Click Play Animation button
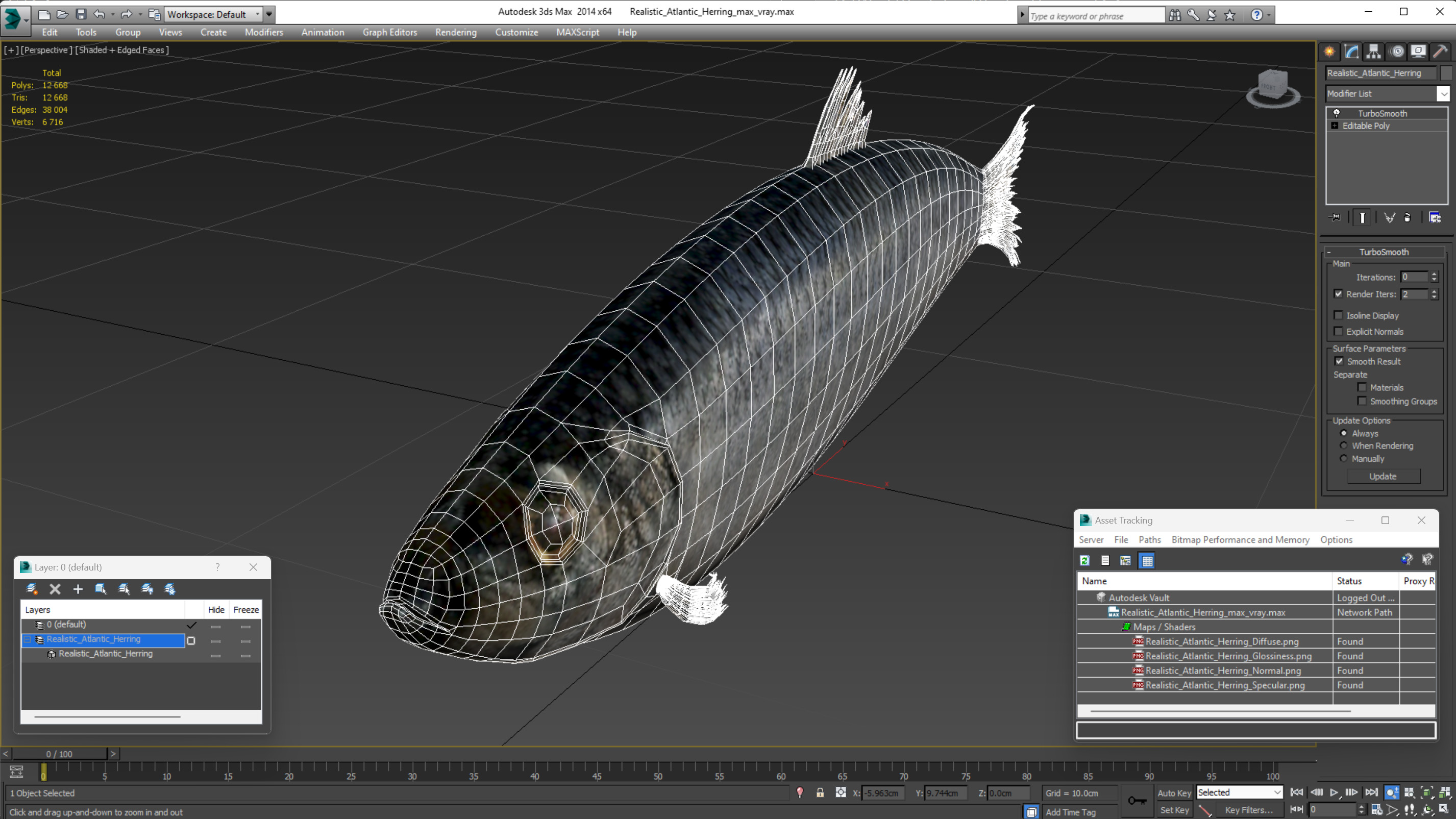This screenshot has height=819, width=1456. coord(1334,792)
